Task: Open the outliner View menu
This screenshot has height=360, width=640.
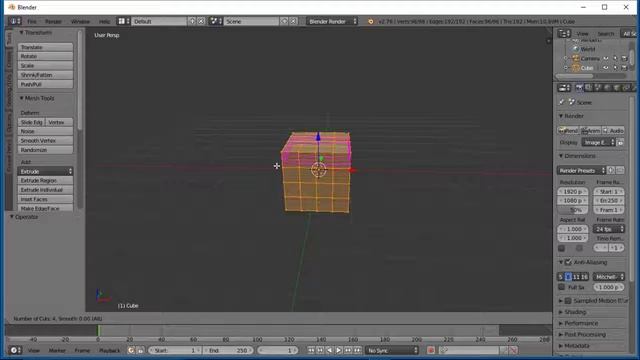Action: point(582,33)
